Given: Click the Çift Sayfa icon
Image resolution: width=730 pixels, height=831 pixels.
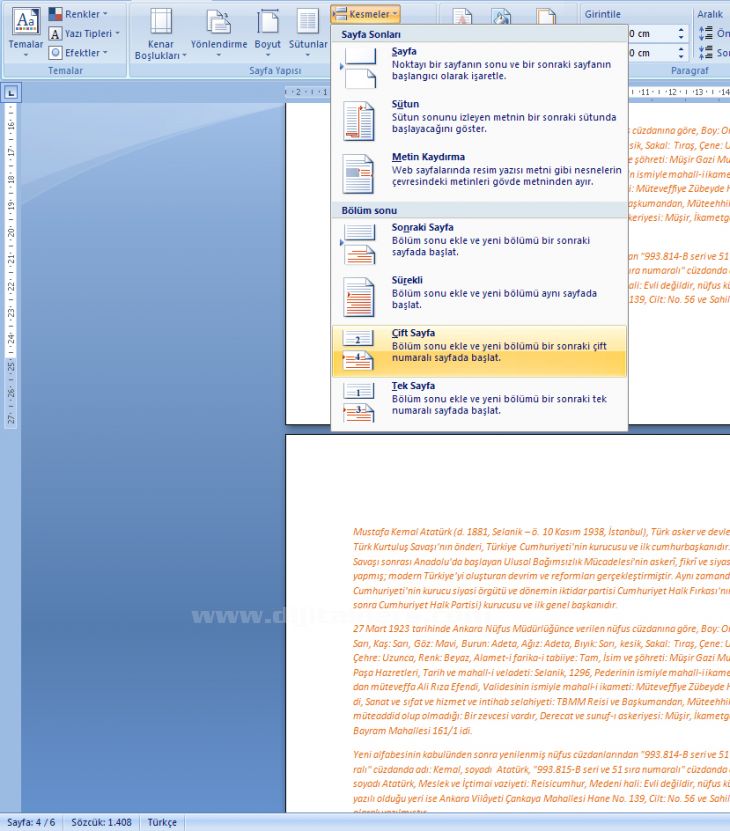Looking at the screenshot, I should [x=358, y=350].
